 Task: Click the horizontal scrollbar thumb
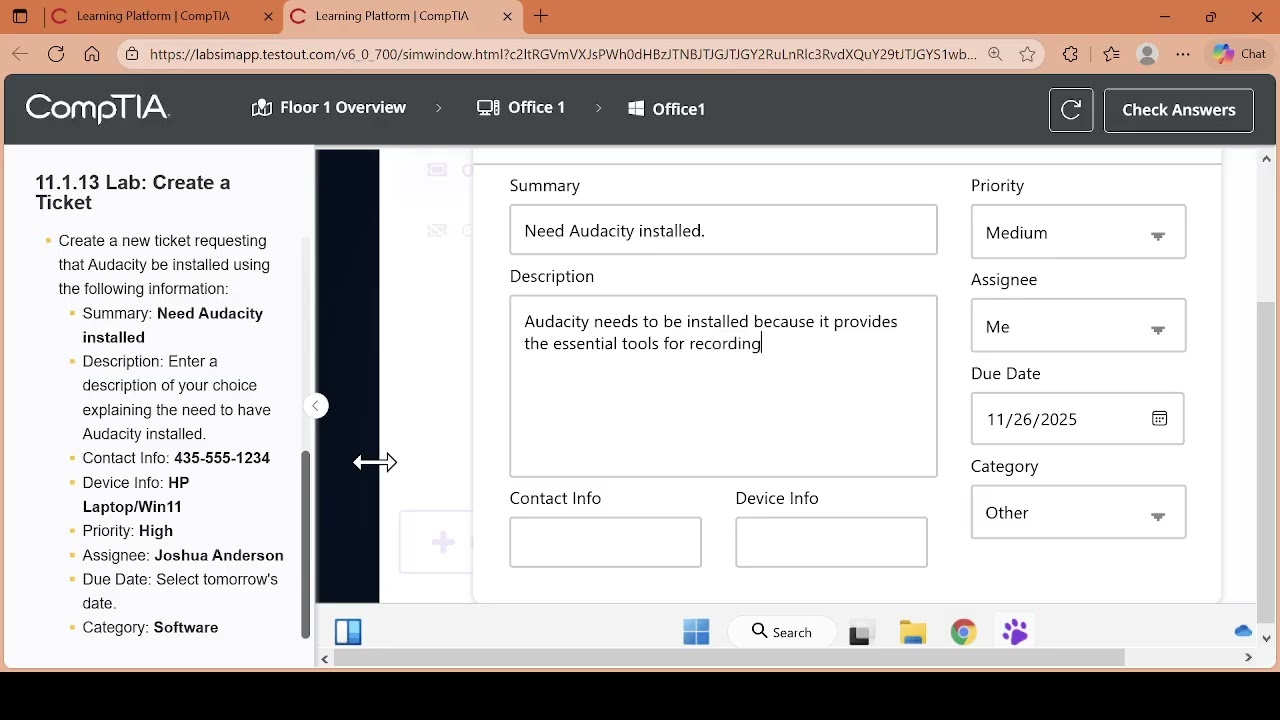[x=730, y=658]
